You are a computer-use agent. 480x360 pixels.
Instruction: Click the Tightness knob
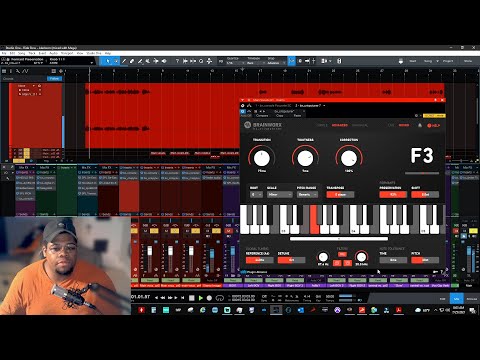[305, 158]
